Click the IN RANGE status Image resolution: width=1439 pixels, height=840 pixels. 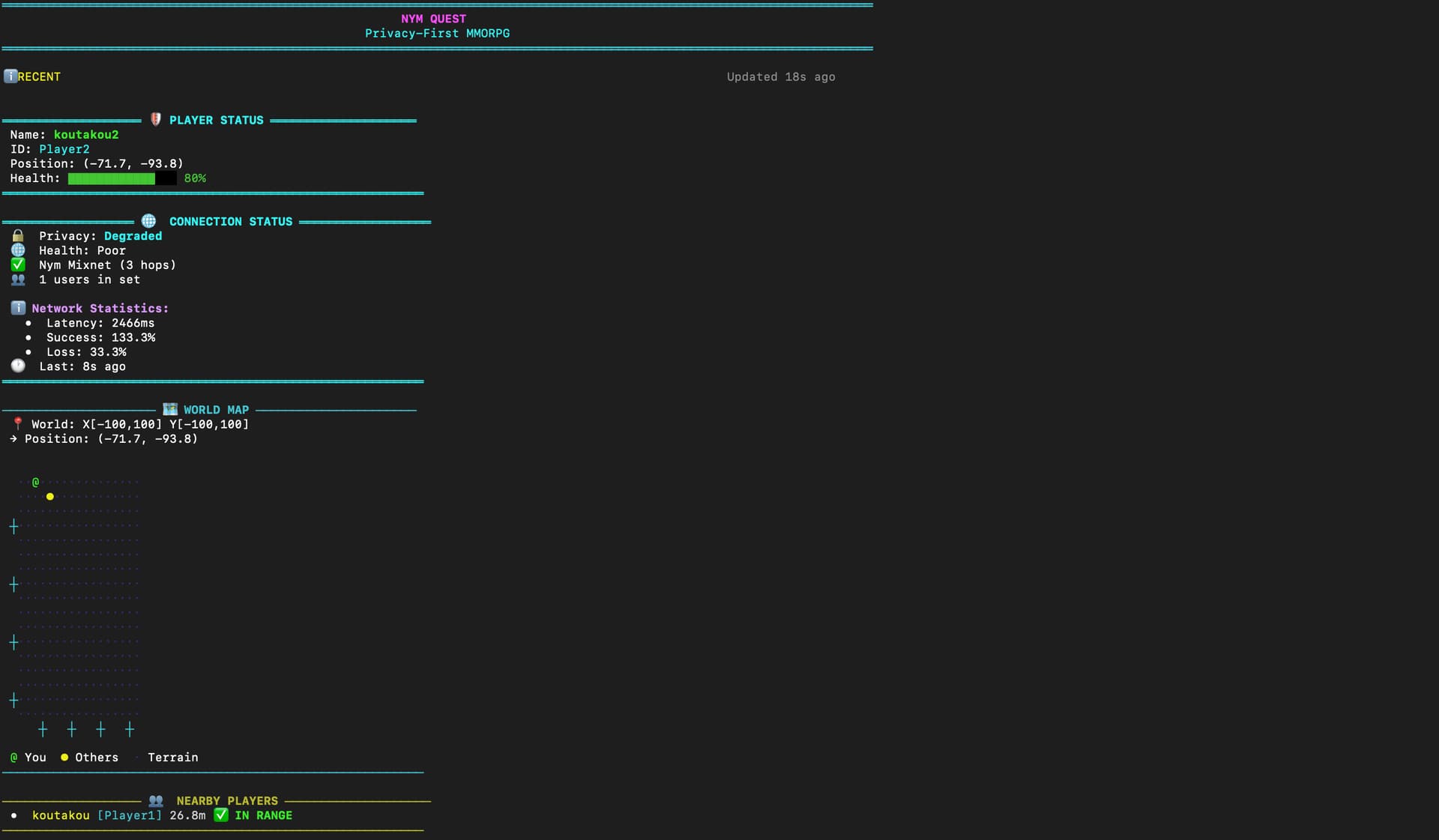pyautogui.click(x=264, y=815)
